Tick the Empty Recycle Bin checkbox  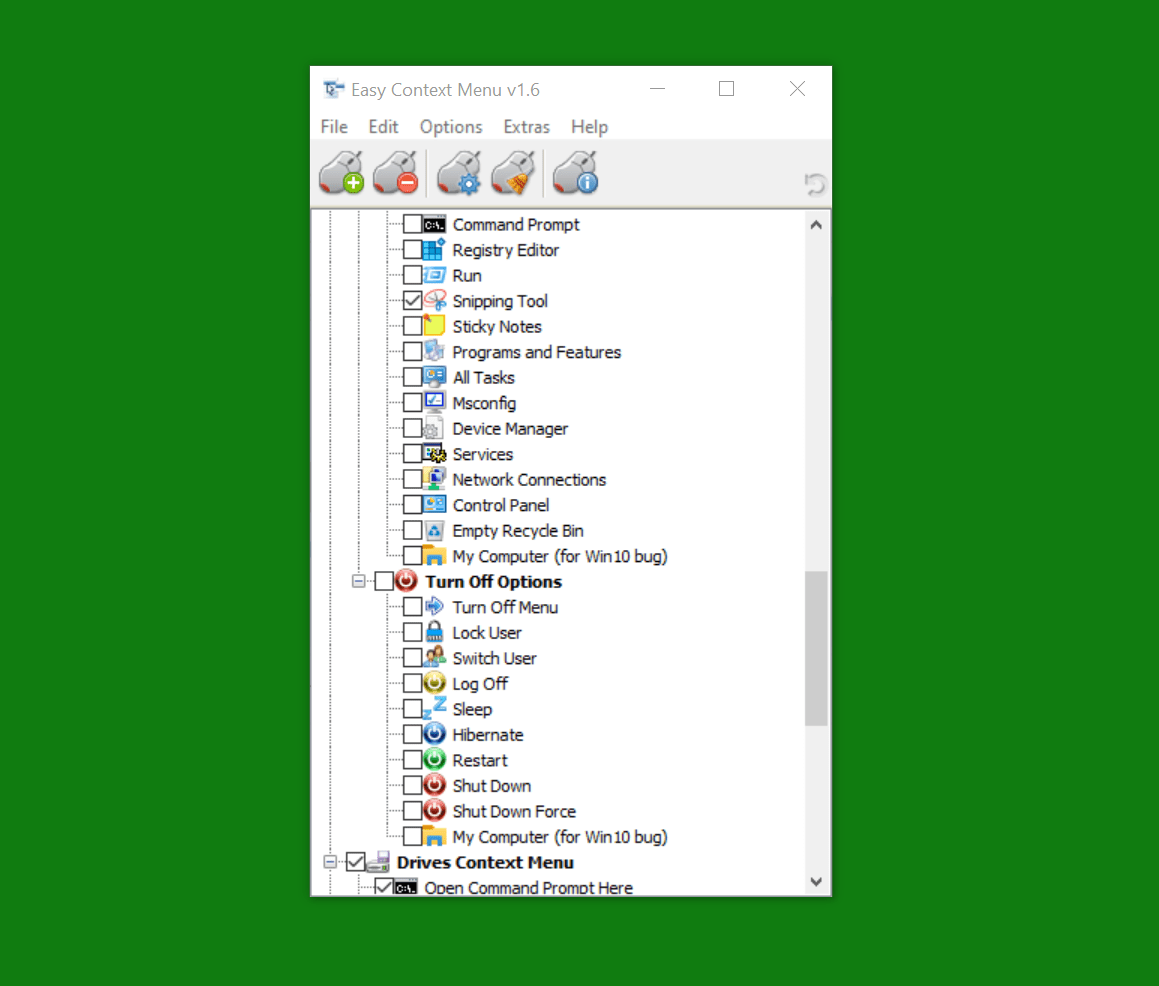point(412,531)
